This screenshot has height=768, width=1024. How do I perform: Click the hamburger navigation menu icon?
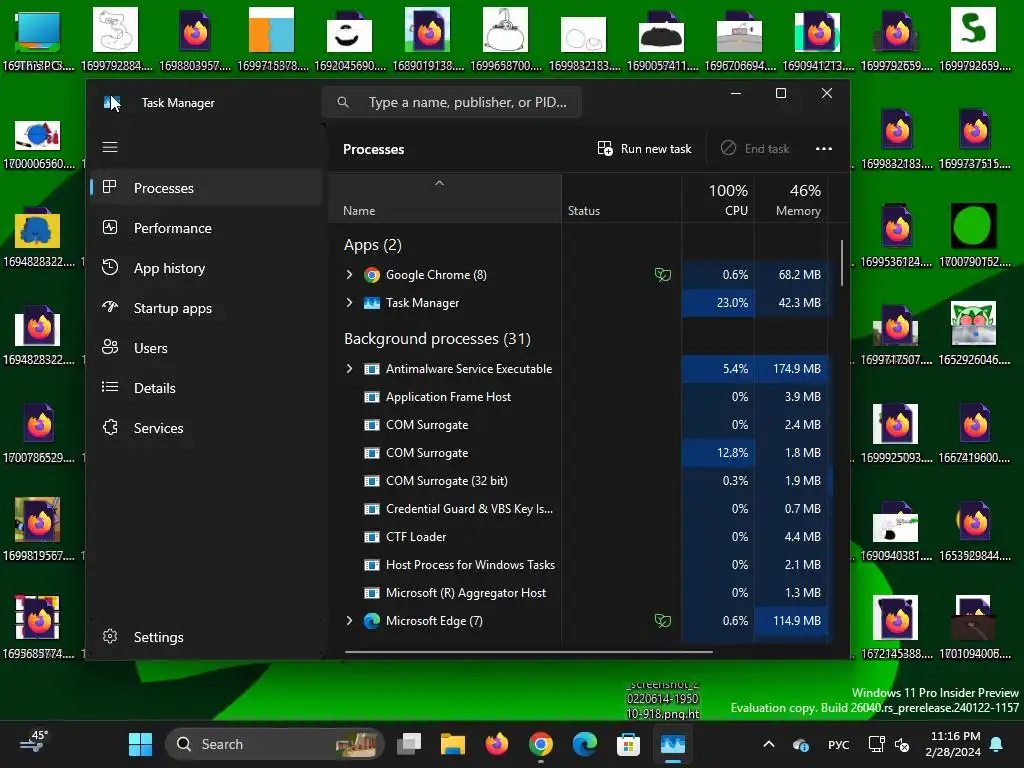(x=110, y=147)
